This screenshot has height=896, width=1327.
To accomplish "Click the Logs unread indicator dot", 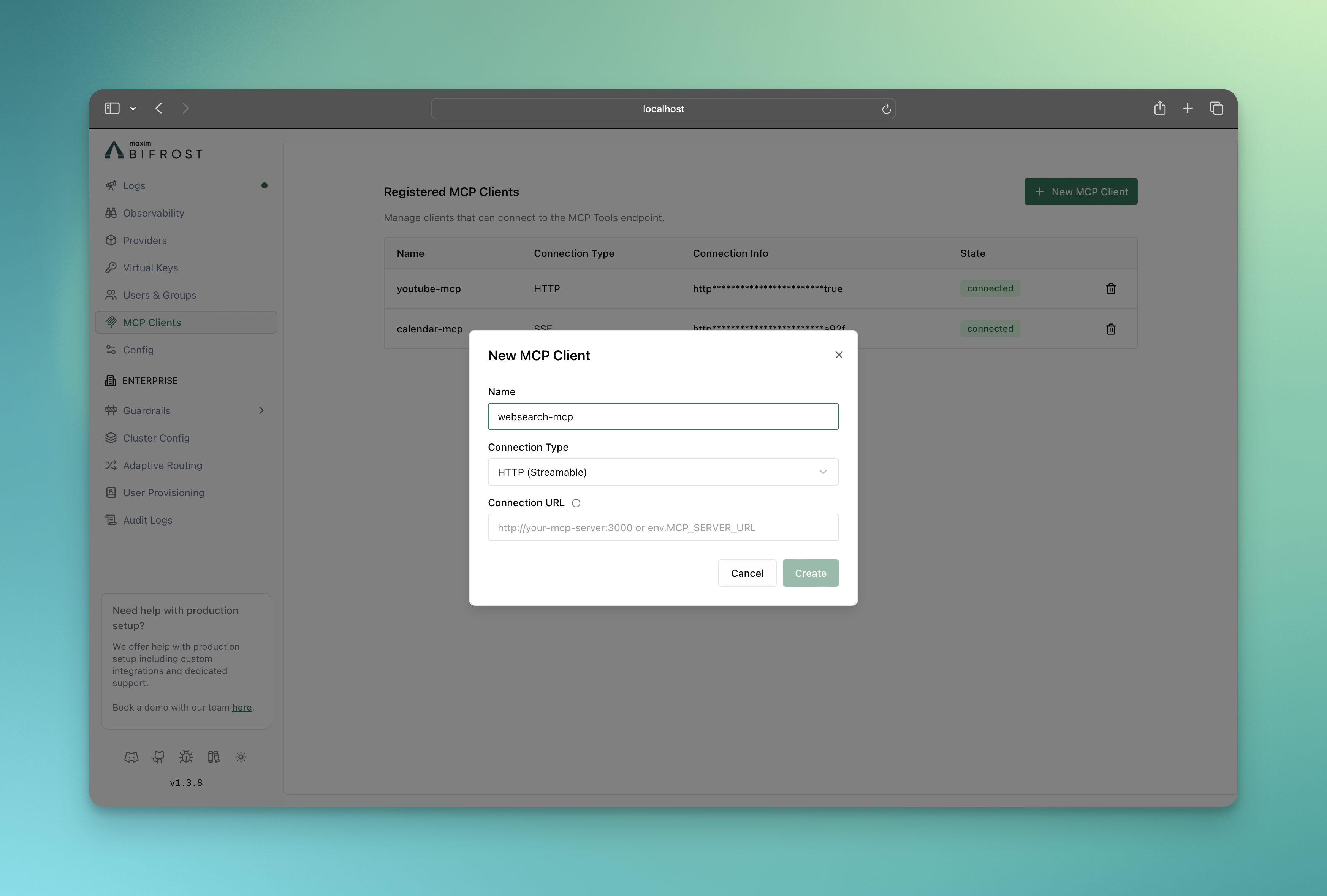I will click(x=264, y=185).
